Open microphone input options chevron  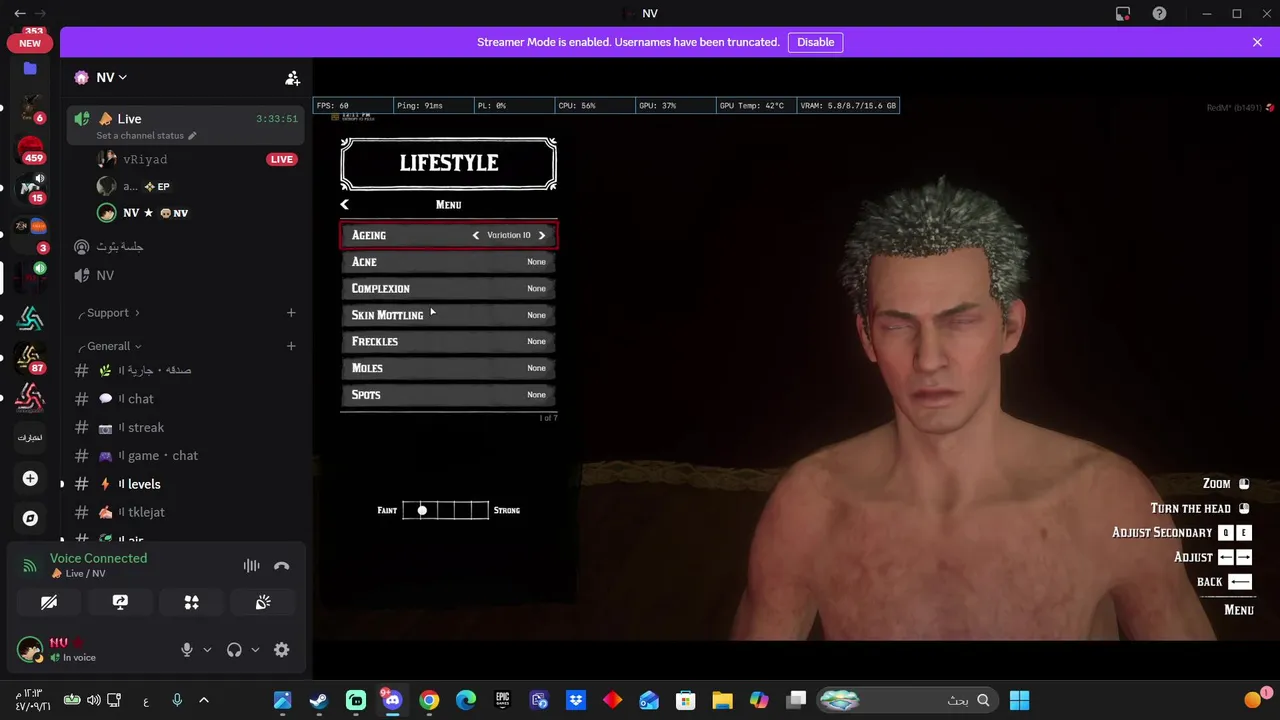[x=207, y=650]
